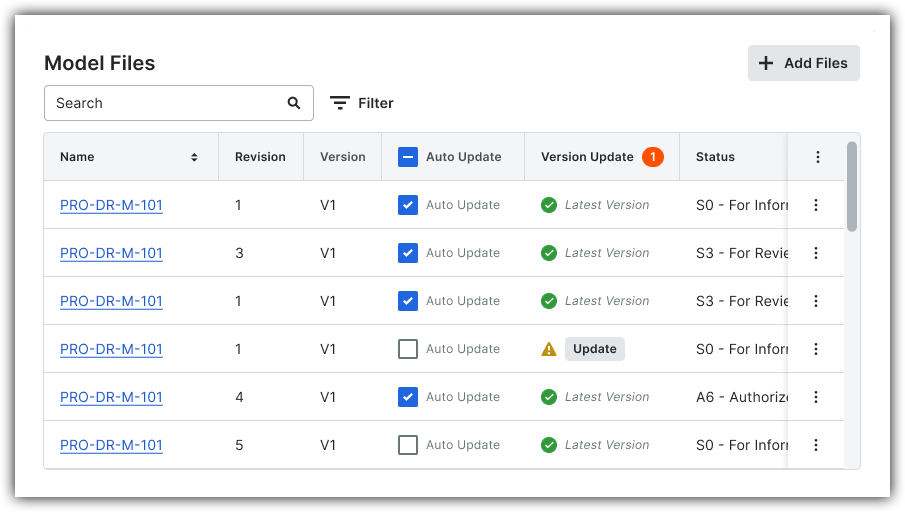Click the orange badge showing 1
This screenshot has height=512, width=905.
(x=653, y=157)
